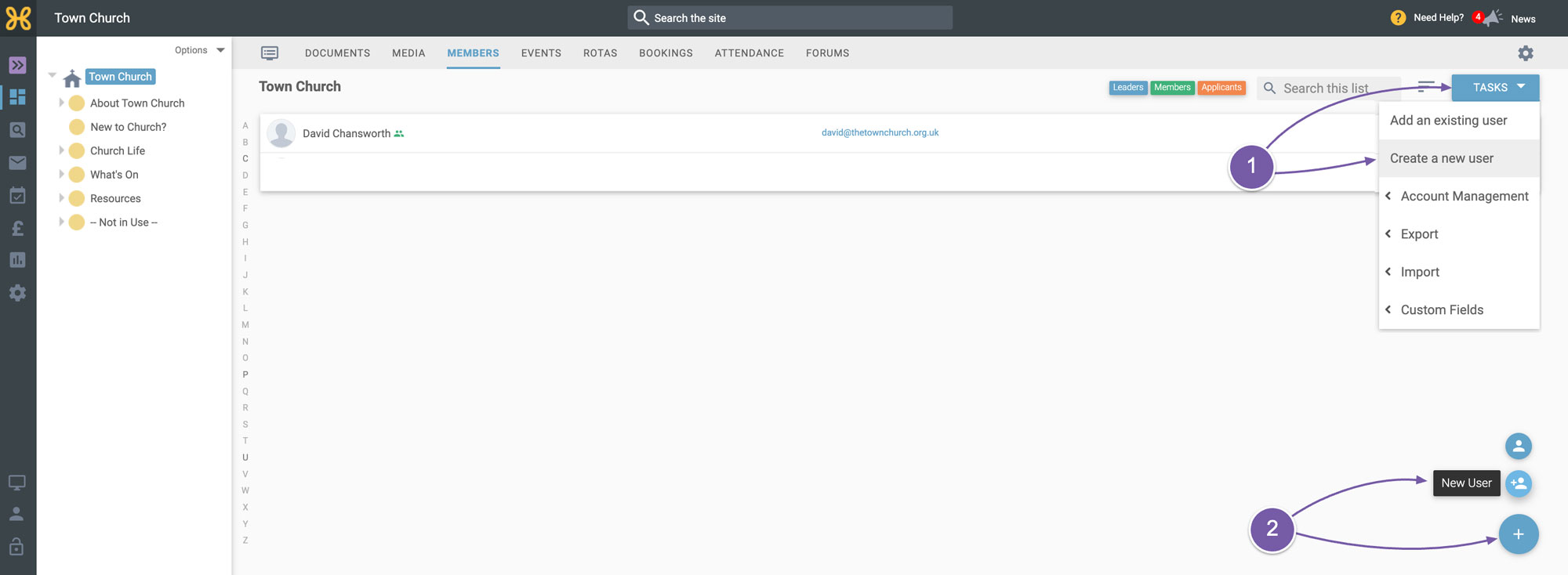This screenshot has width=1568, height=575.
Task: Click the Town Church header title
Action: click(92, 17)
